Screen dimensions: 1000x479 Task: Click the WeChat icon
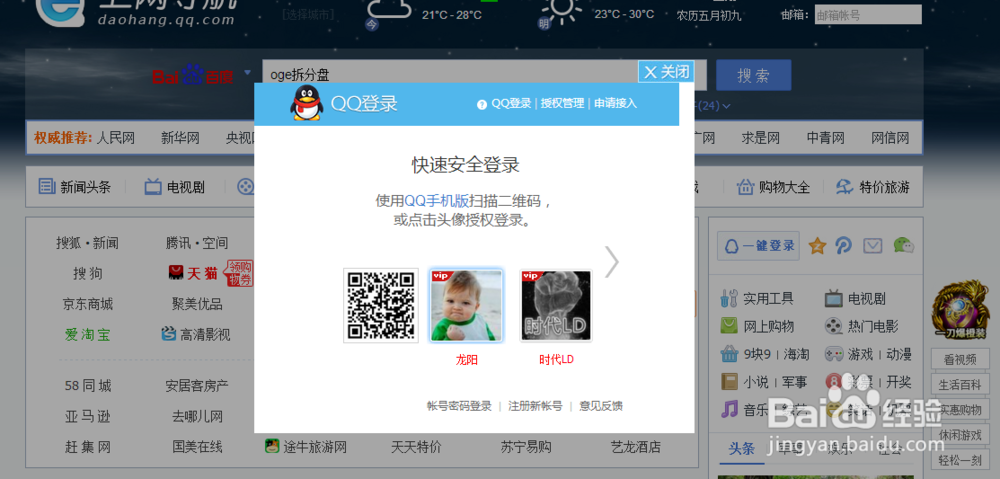tap(903, 246)
